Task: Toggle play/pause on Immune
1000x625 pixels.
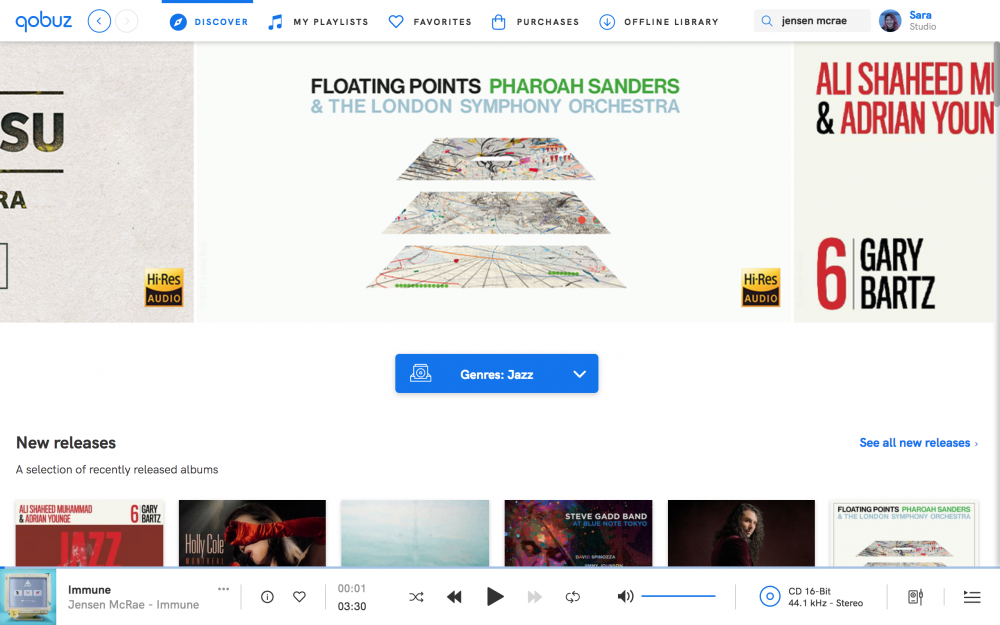Action: point(495,596)
